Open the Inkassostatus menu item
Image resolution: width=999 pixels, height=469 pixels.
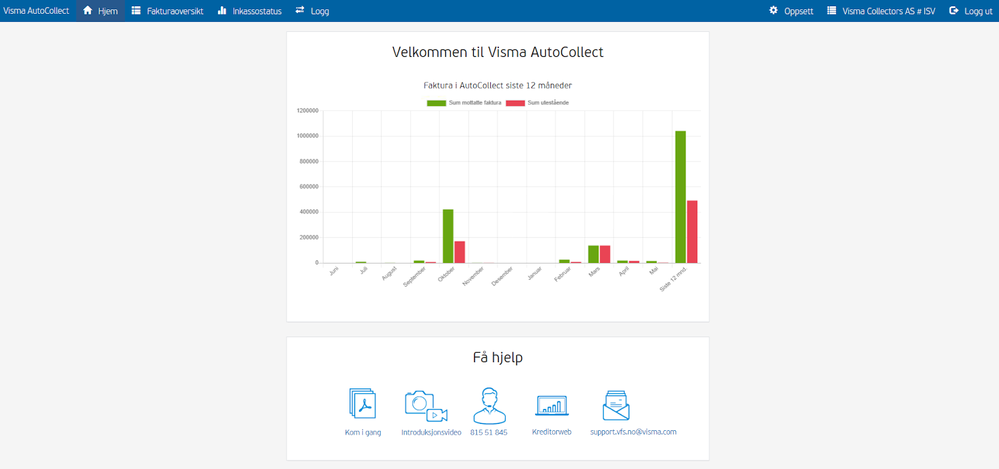pyautogui.click(x=250, y=11)
